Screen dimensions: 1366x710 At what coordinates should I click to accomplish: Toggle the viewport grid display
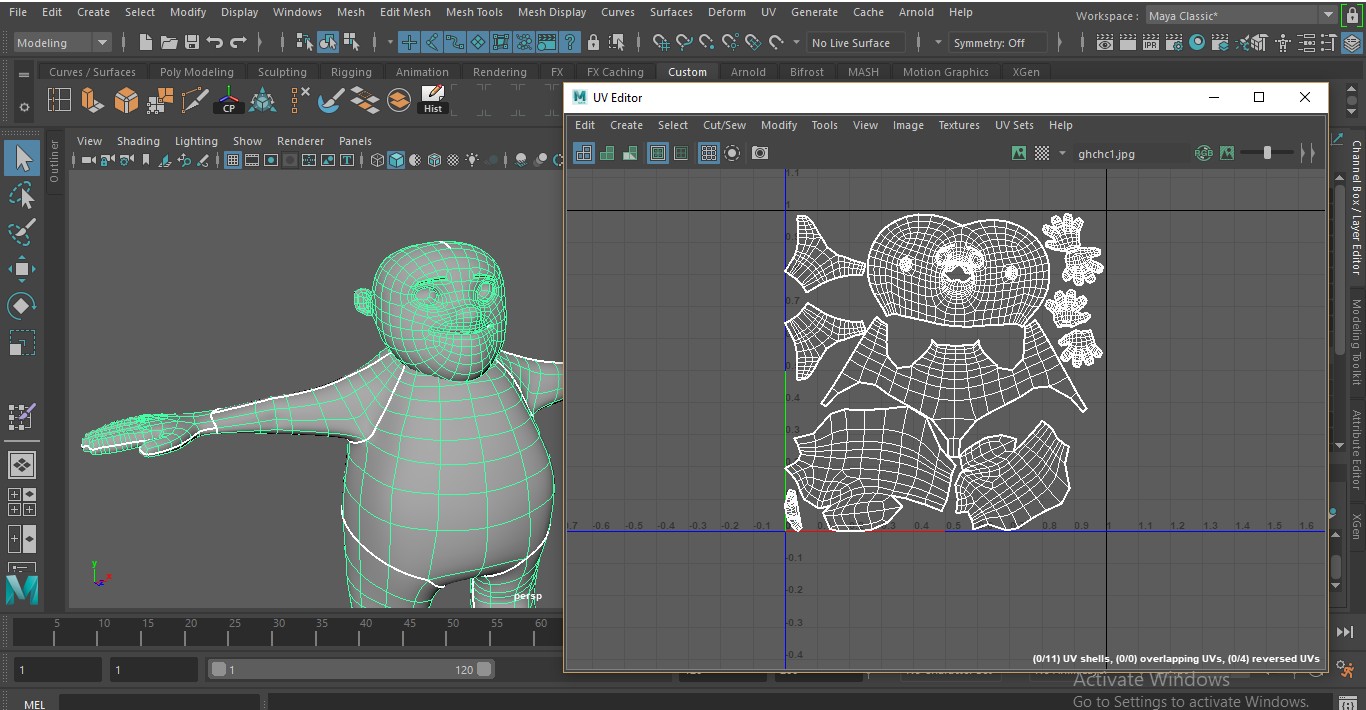[x=233, y=160]
